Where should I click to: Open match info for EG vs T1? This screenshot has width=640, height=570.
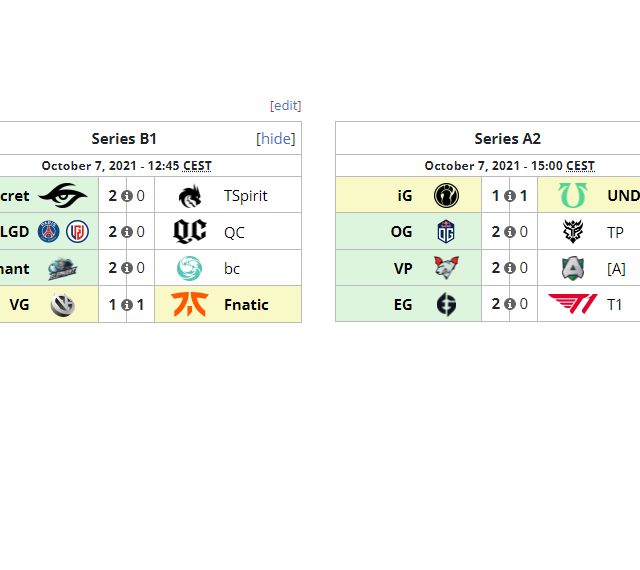click(x=510, y=305)
